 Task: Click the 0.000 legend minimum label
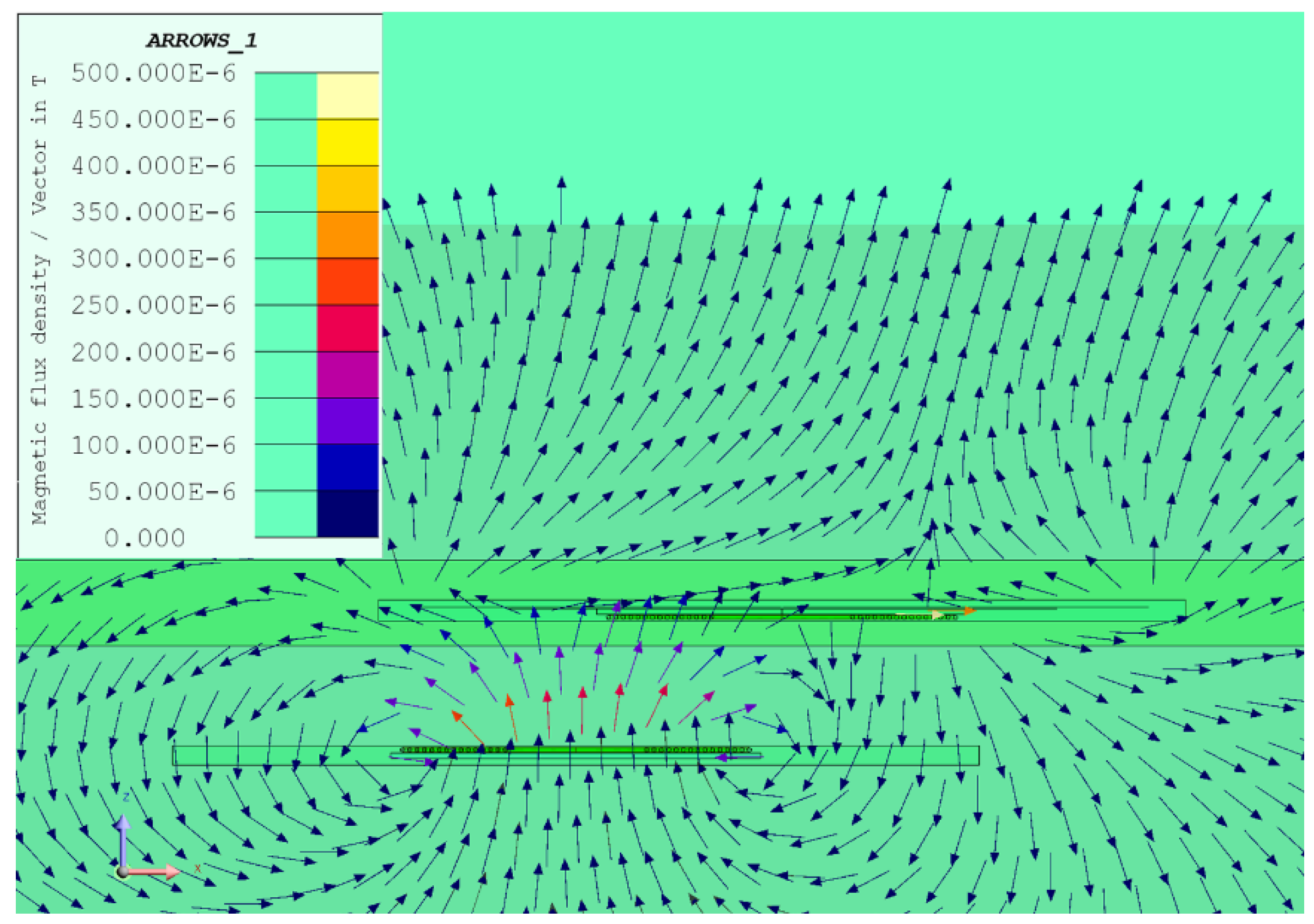pos(144,538)
